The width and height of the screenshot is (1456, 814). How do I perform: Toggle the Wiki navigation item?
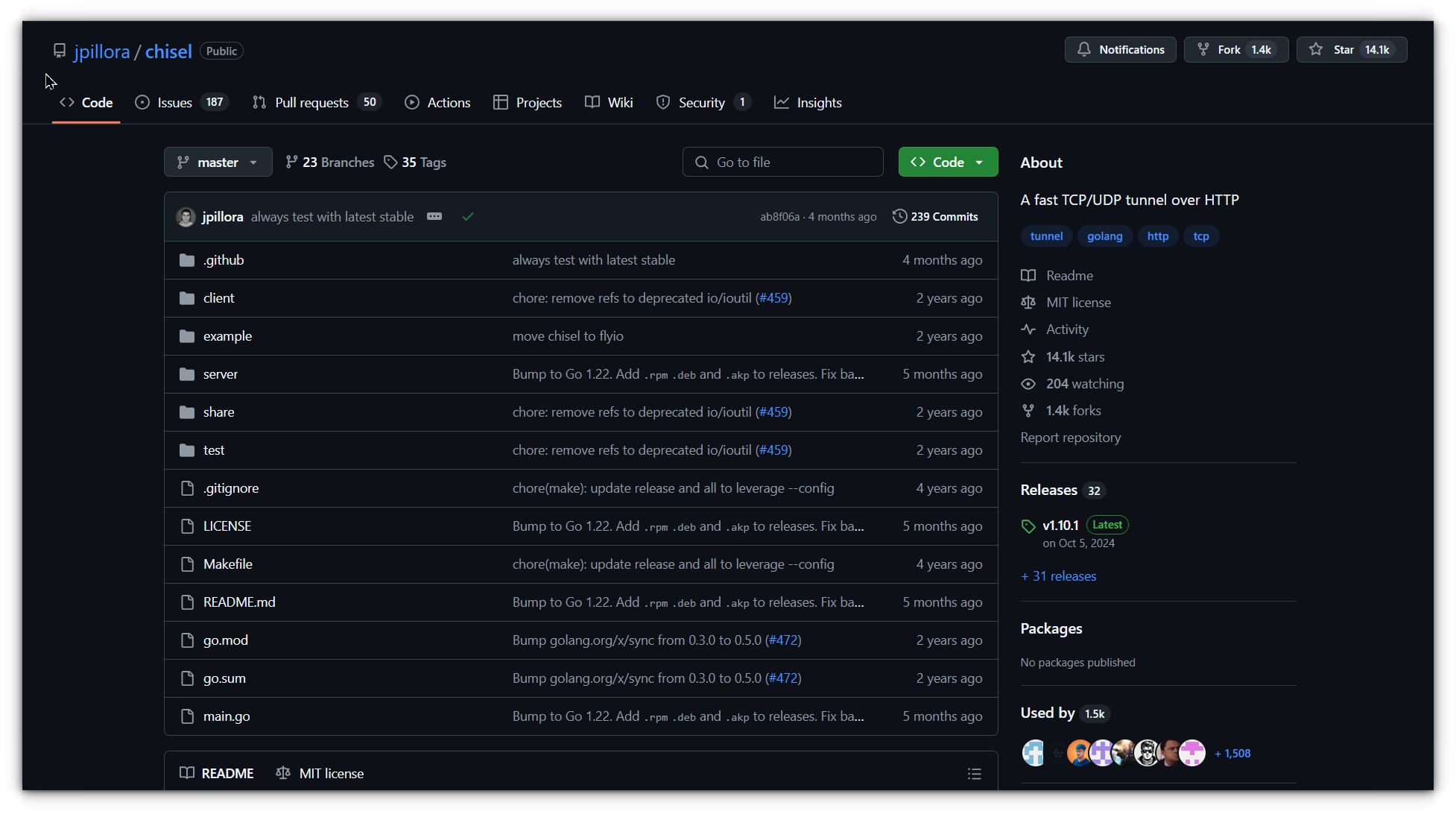click(x=620, y=102)
